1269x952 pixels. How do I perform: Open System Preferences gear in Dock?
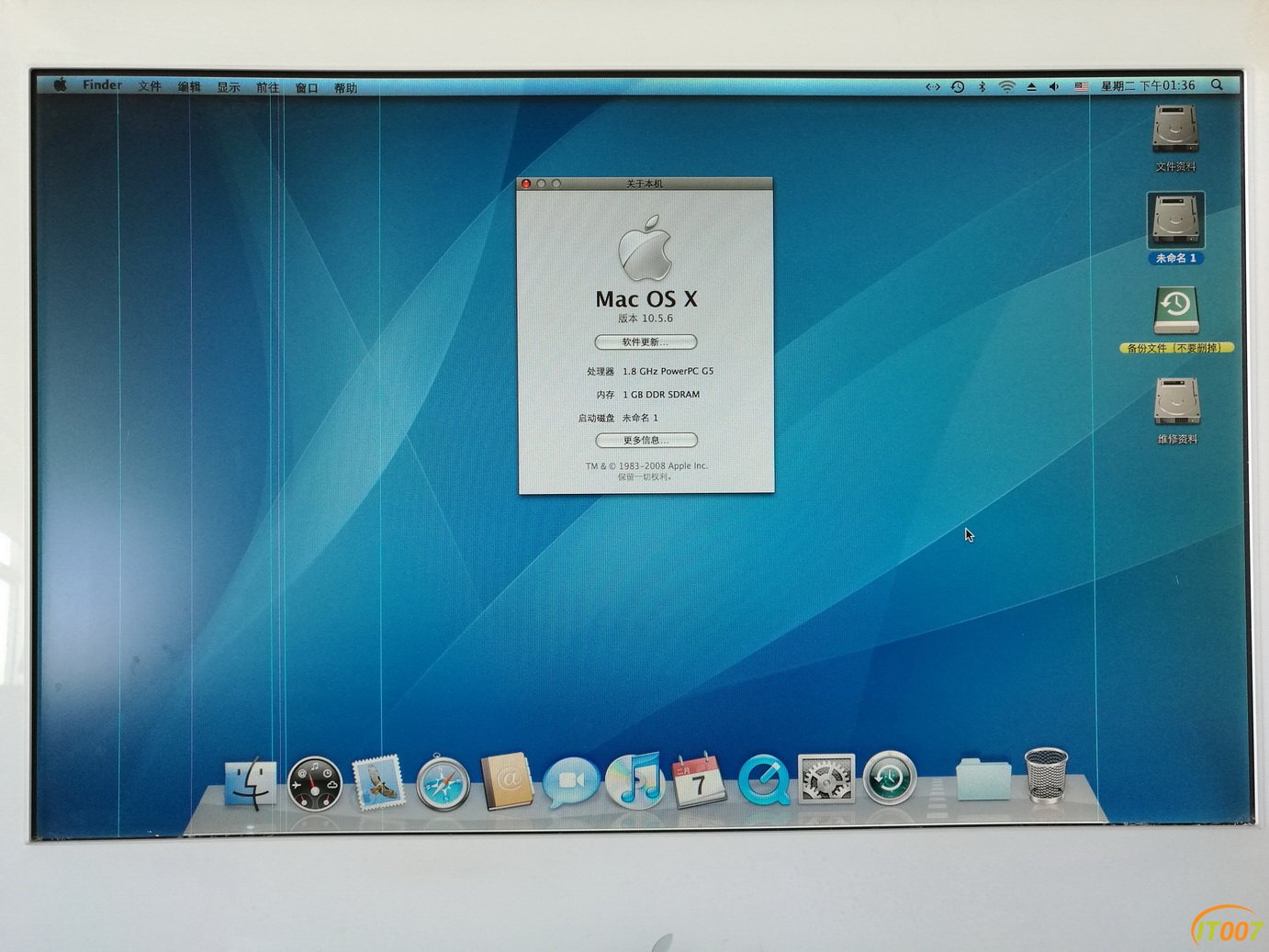826,779
